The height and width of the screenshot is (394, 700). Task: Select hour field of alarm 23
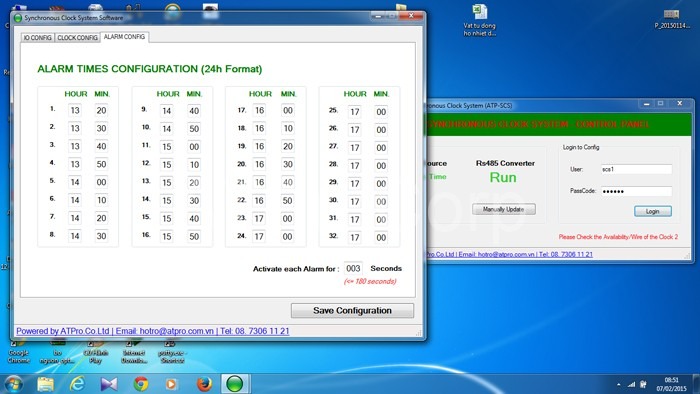click(259, 219)
